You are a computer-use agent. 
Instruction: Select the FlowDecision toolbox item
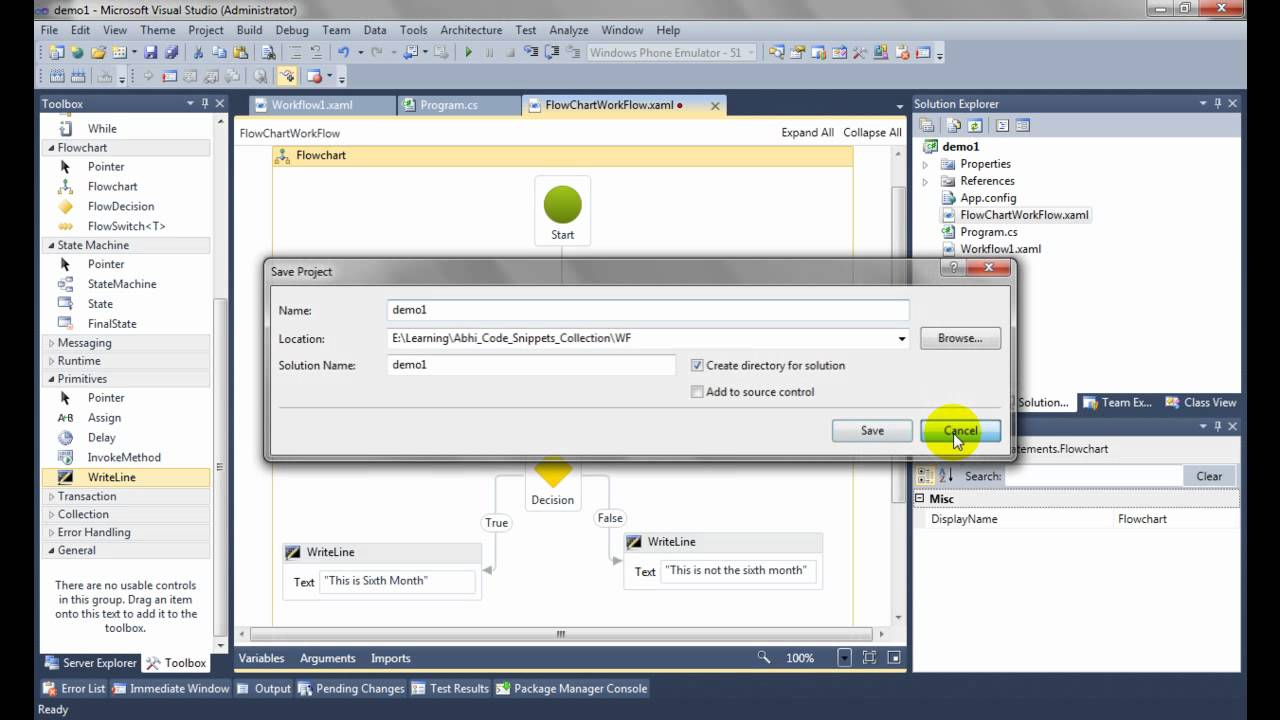[121, 206]
